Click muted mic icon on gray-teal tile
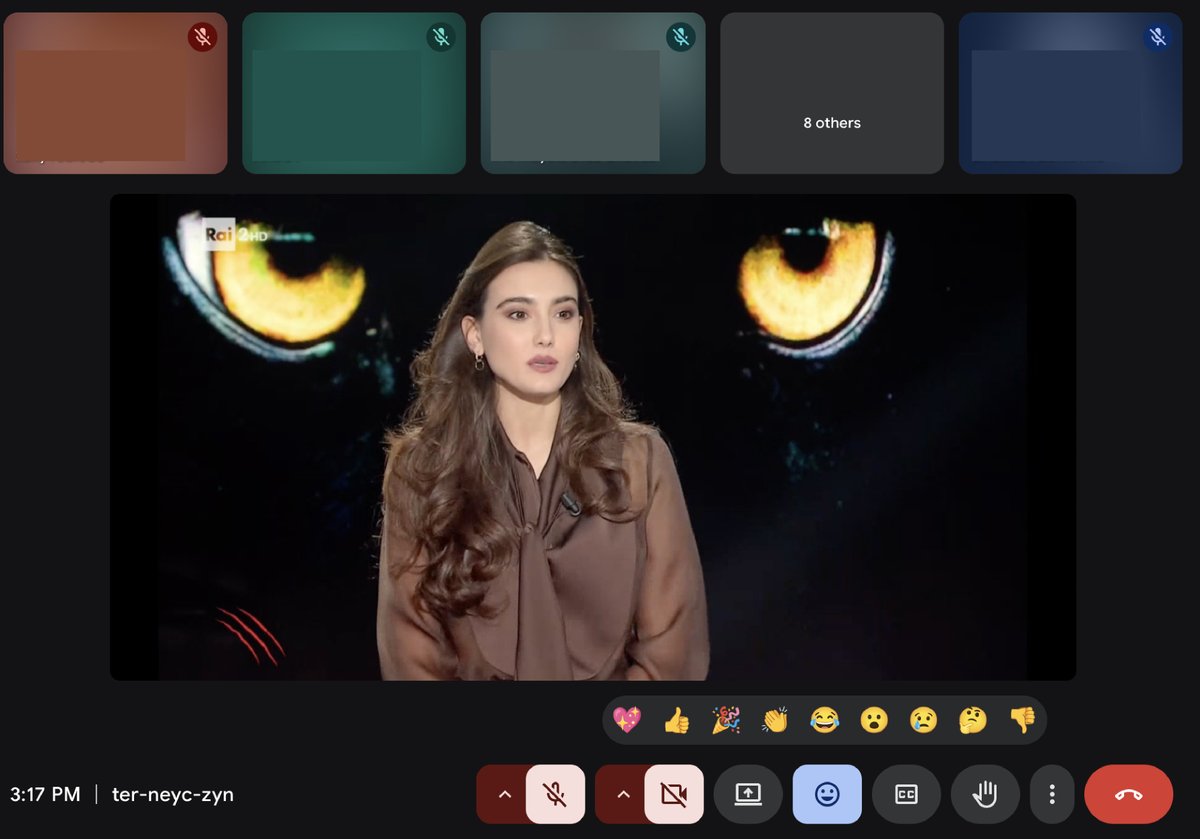1200x839 pixels. (x=680, y=37)
